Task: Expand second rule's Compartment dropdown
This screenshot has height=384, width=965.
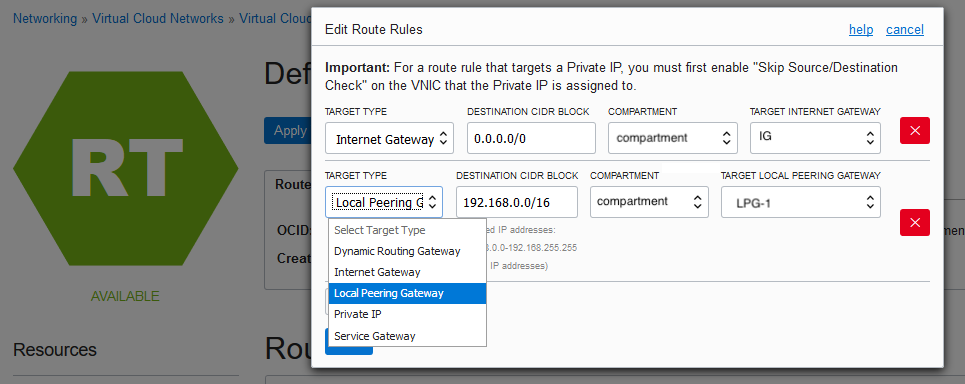Action: (649, 202)
